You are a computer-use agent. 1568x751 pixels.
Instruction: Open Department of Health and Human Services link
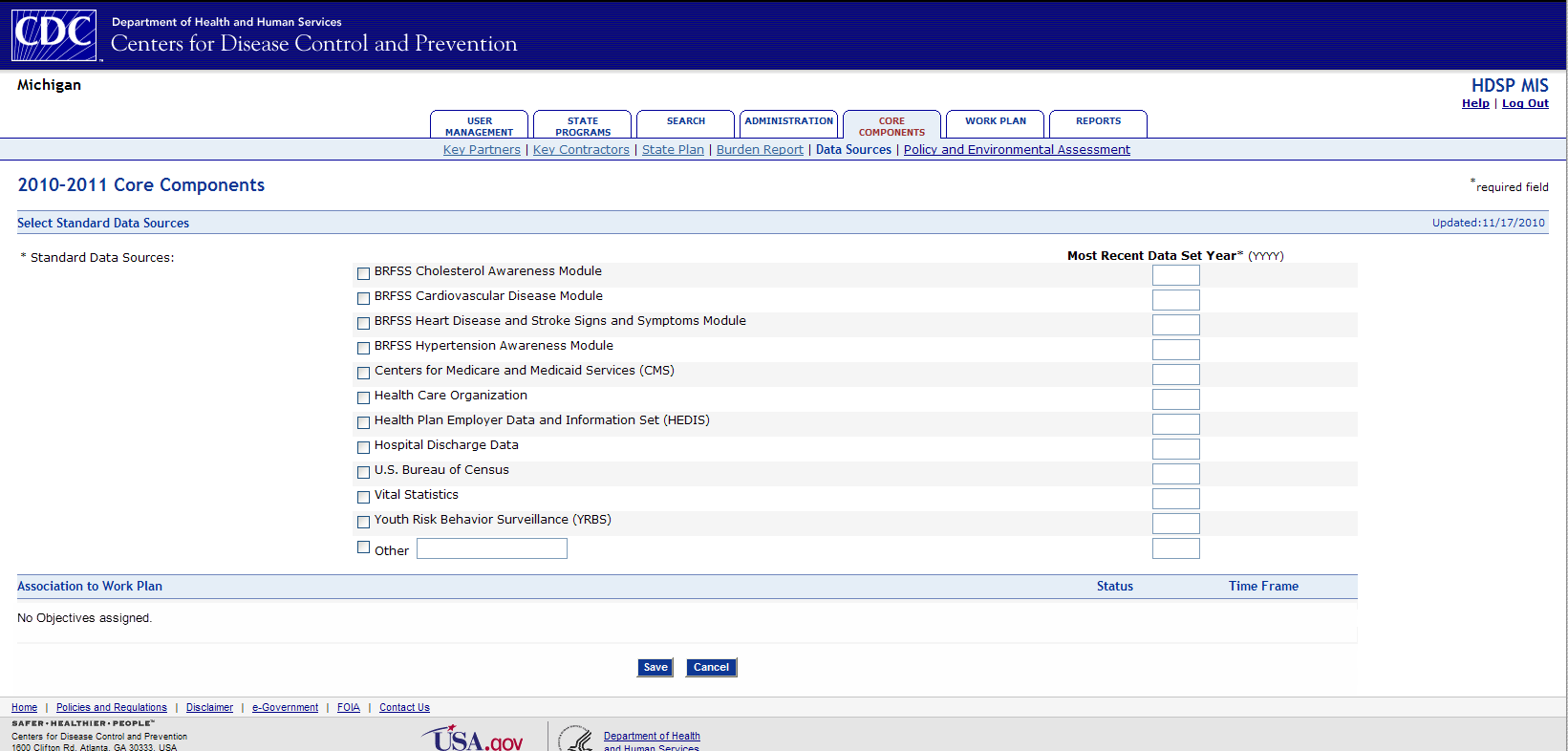point(652,741)
